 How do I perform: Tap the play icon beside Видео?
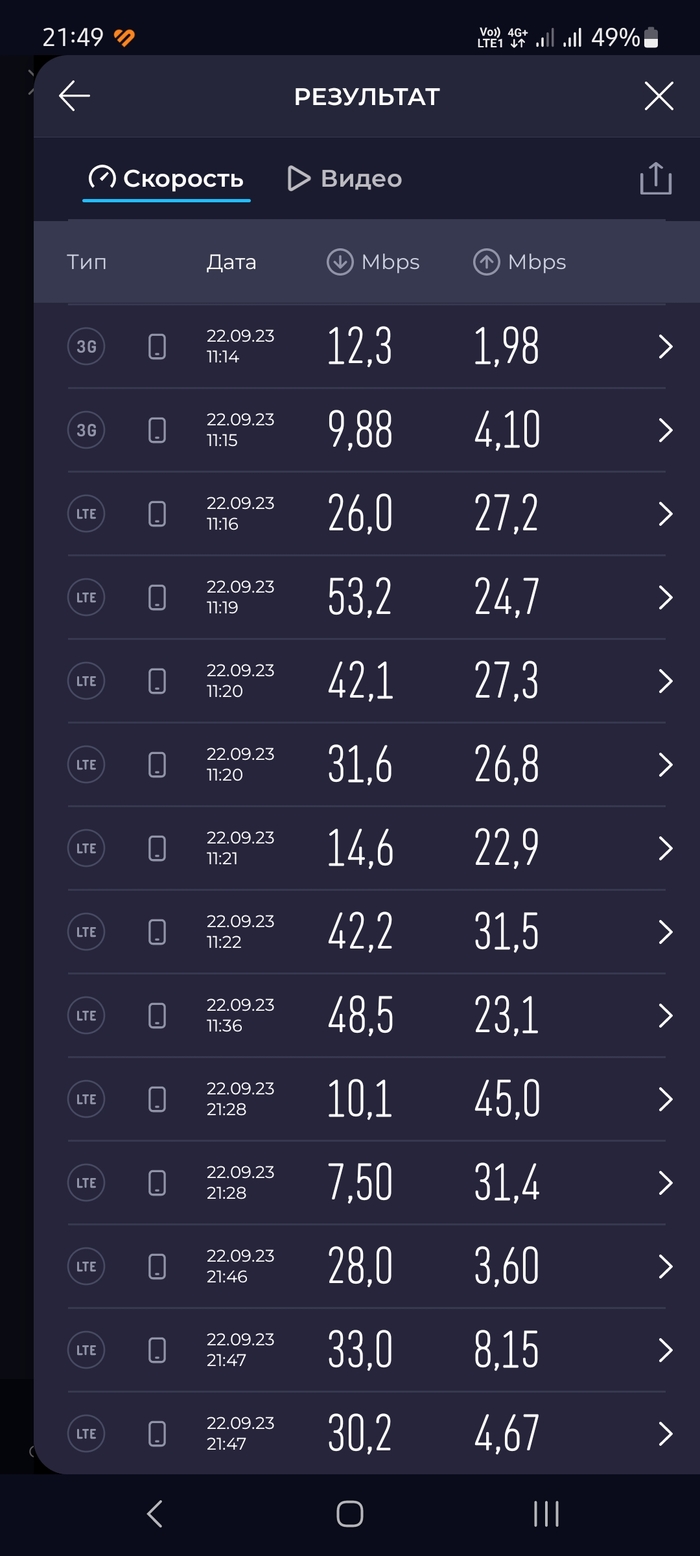pyautogui.click(x=298, y=177)
